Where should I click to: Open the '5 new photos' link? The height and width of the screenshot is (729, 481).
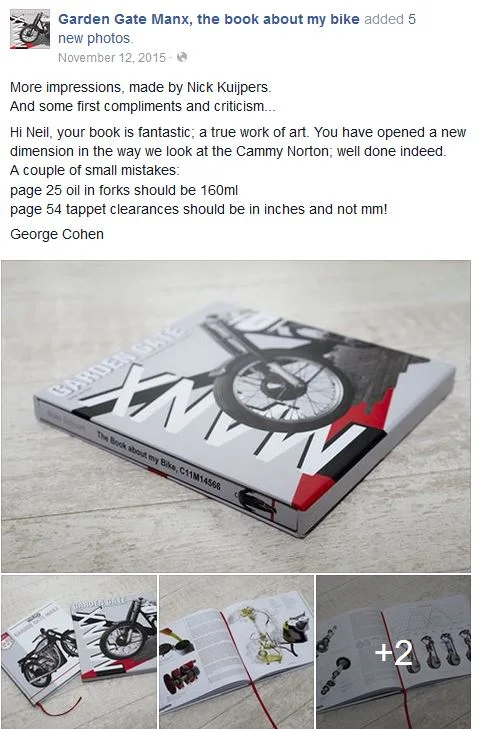pos(237,29)
